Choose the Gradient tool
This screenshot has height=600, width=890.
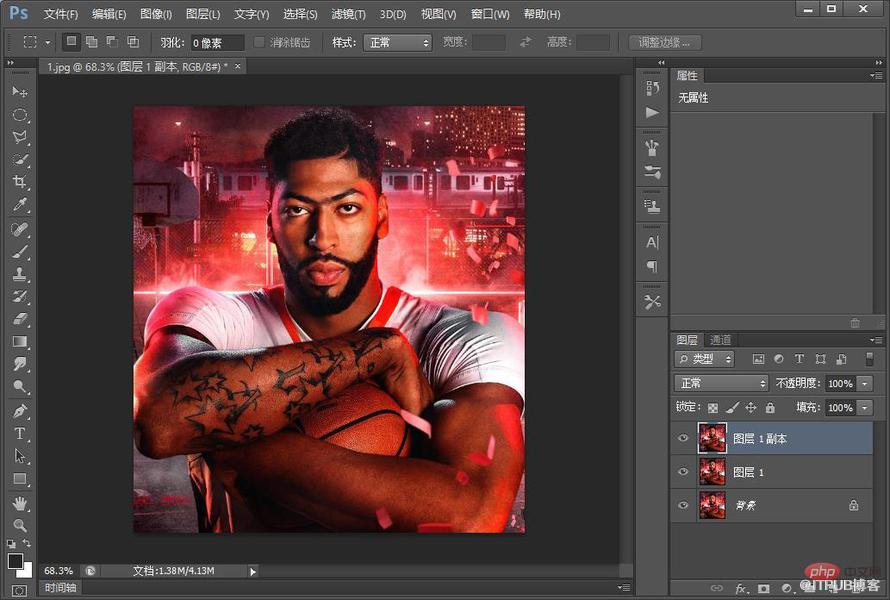point(20,342)
